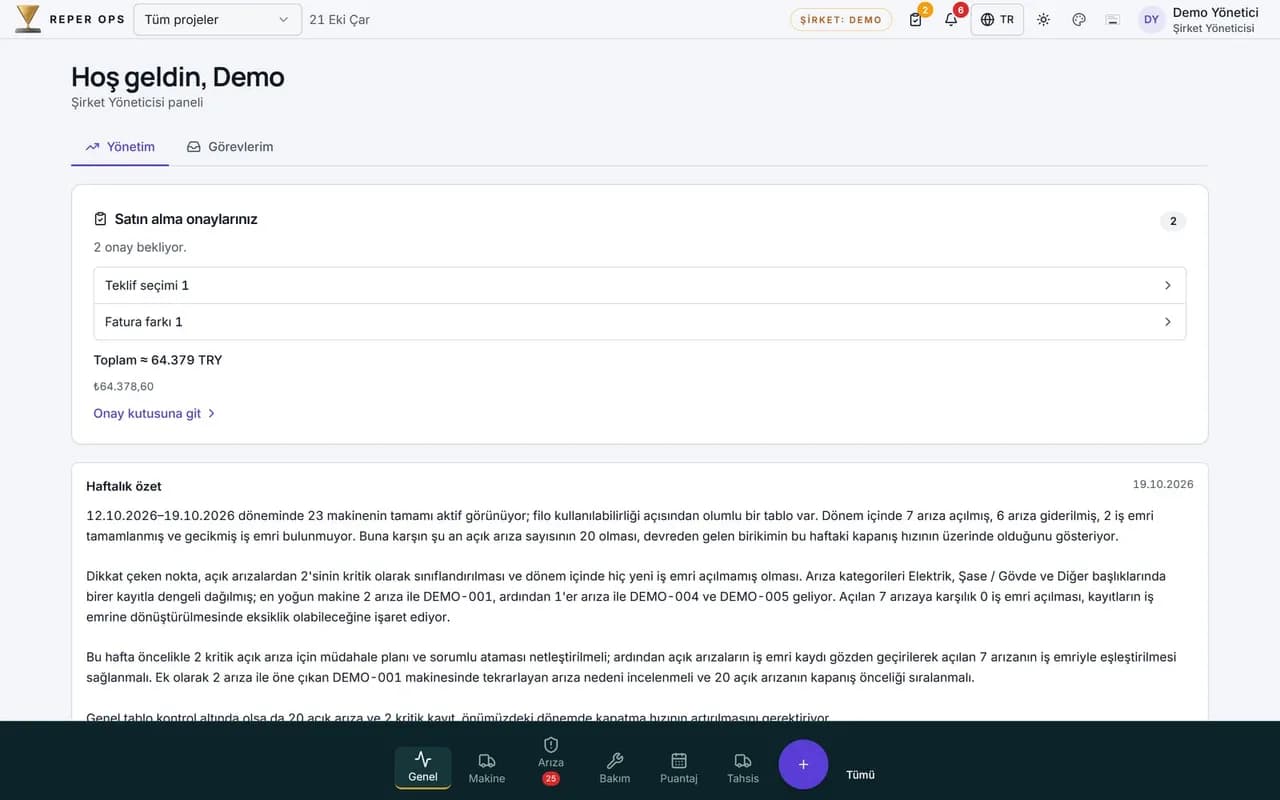This screenshot has height=800, width=1280.
Task: Switch to the Yönetim tab
Action: click(120, 147)
